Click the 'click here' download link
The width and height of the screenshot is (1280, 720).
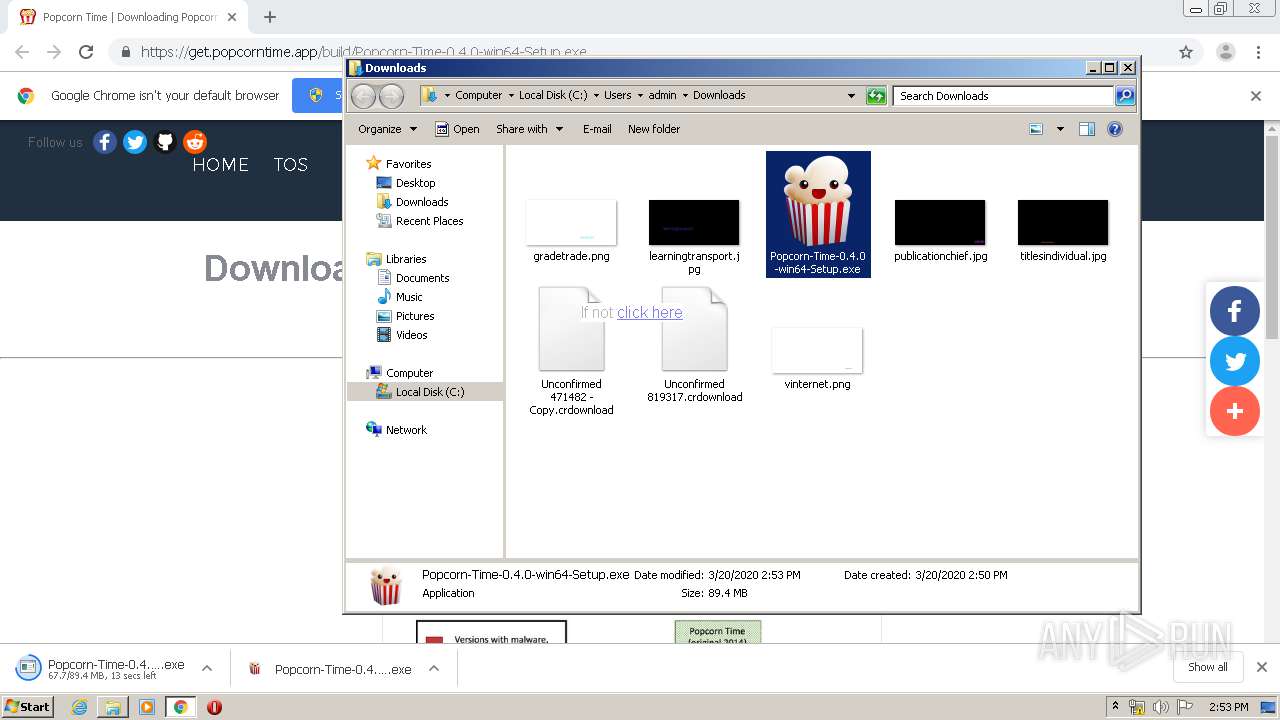(650, 312)
